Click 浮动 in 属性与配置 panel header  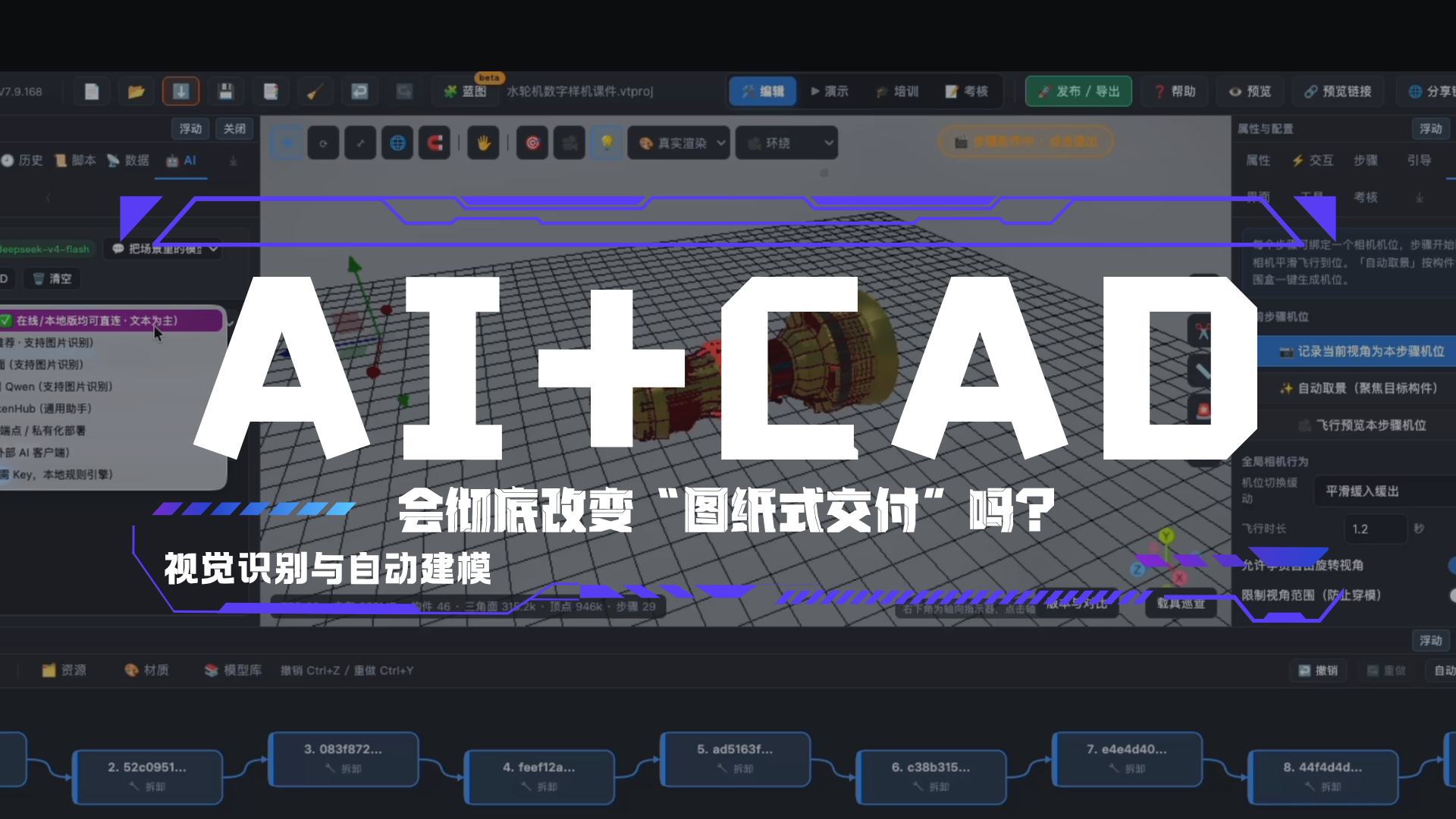point(1431,129)
